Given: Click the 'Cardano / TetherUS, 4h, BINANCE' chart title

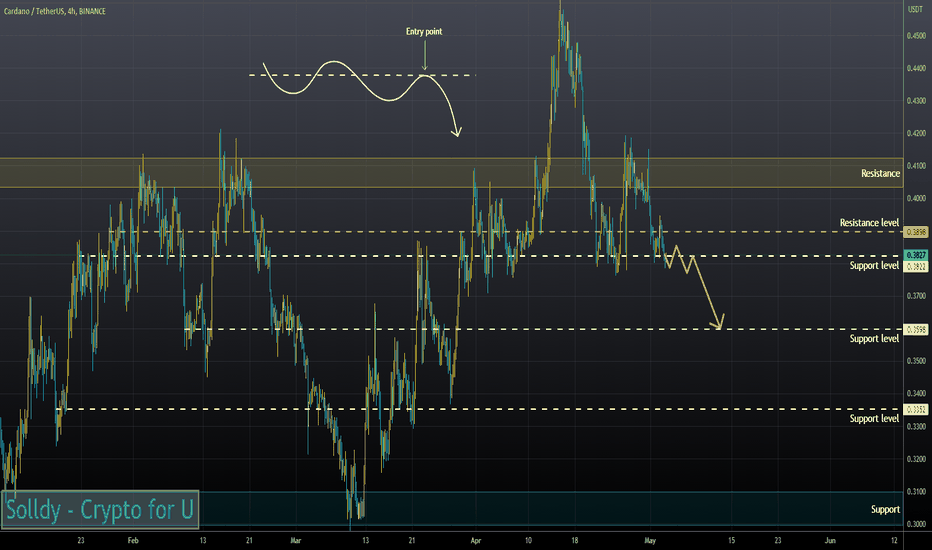Looking at the screenshot, I should [55, 11].
